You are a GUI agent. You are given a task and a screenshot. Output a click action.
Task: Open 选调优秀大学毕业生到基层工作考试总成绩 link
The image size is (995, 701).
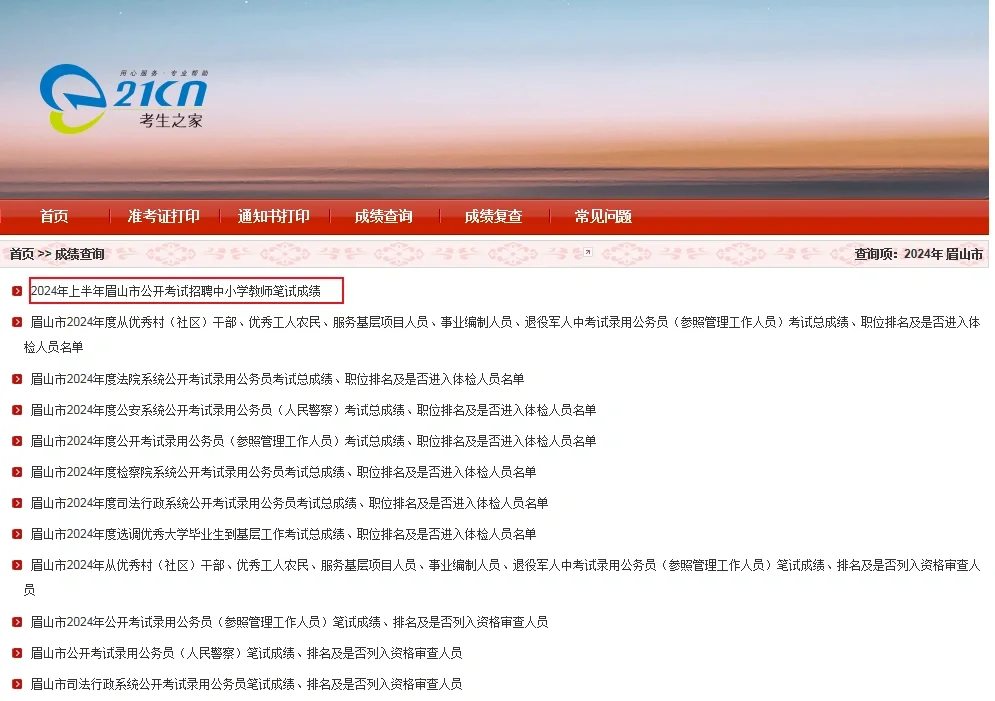tap(283, 534)
